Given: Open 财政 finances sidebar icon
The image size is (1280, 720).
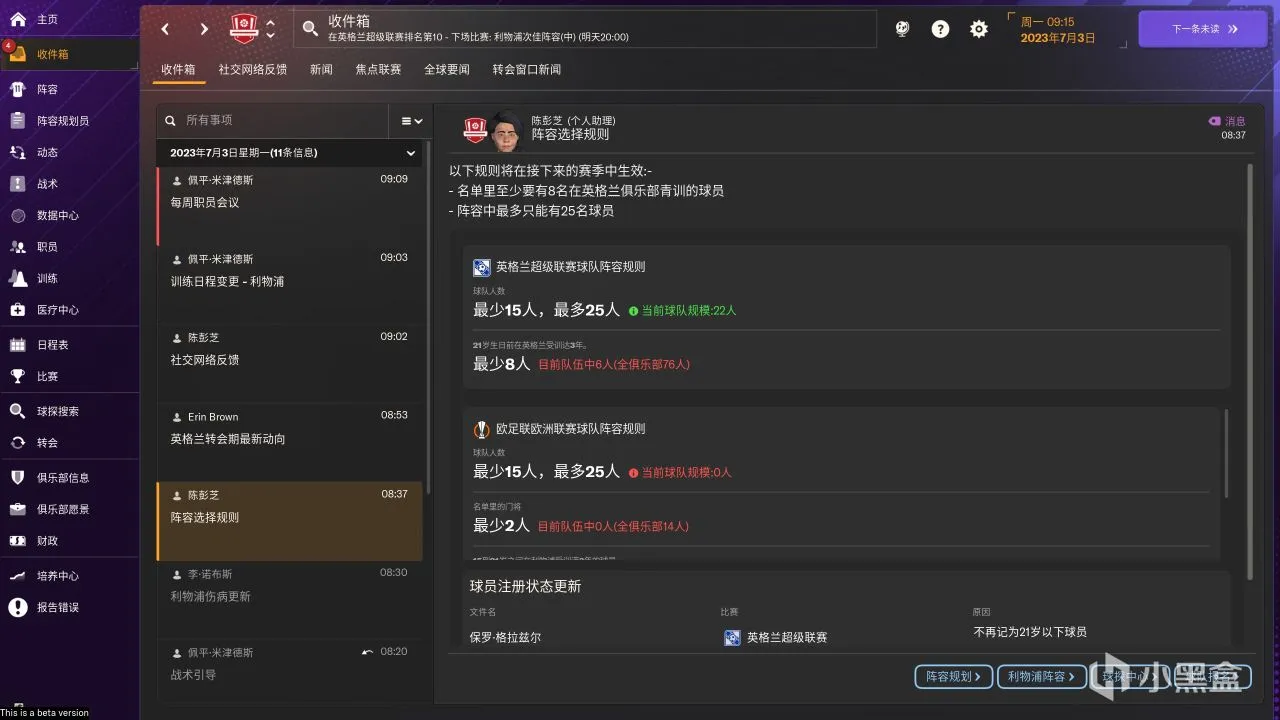Looking at the screenshot, I should coord(18,540).
